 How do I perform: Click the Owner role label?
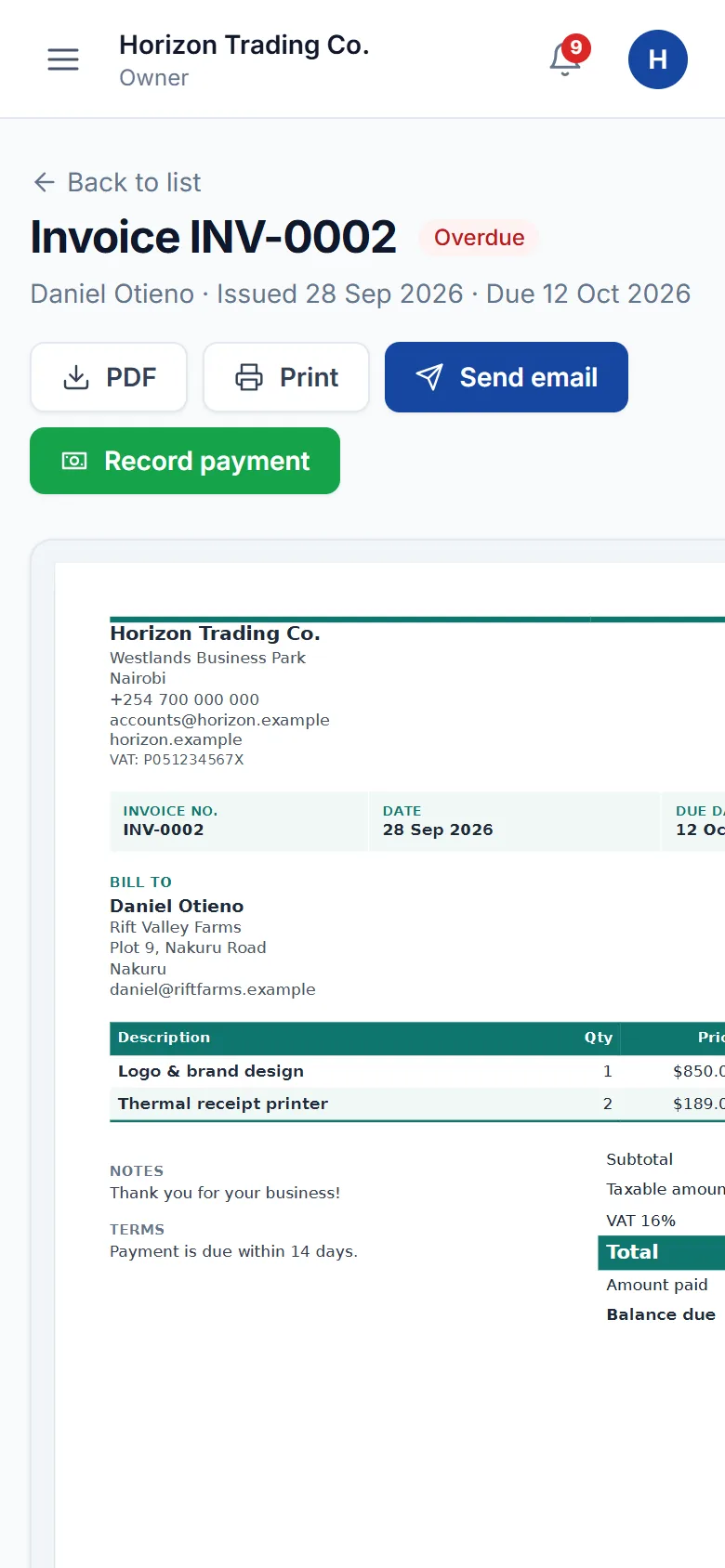coord(154,78)
